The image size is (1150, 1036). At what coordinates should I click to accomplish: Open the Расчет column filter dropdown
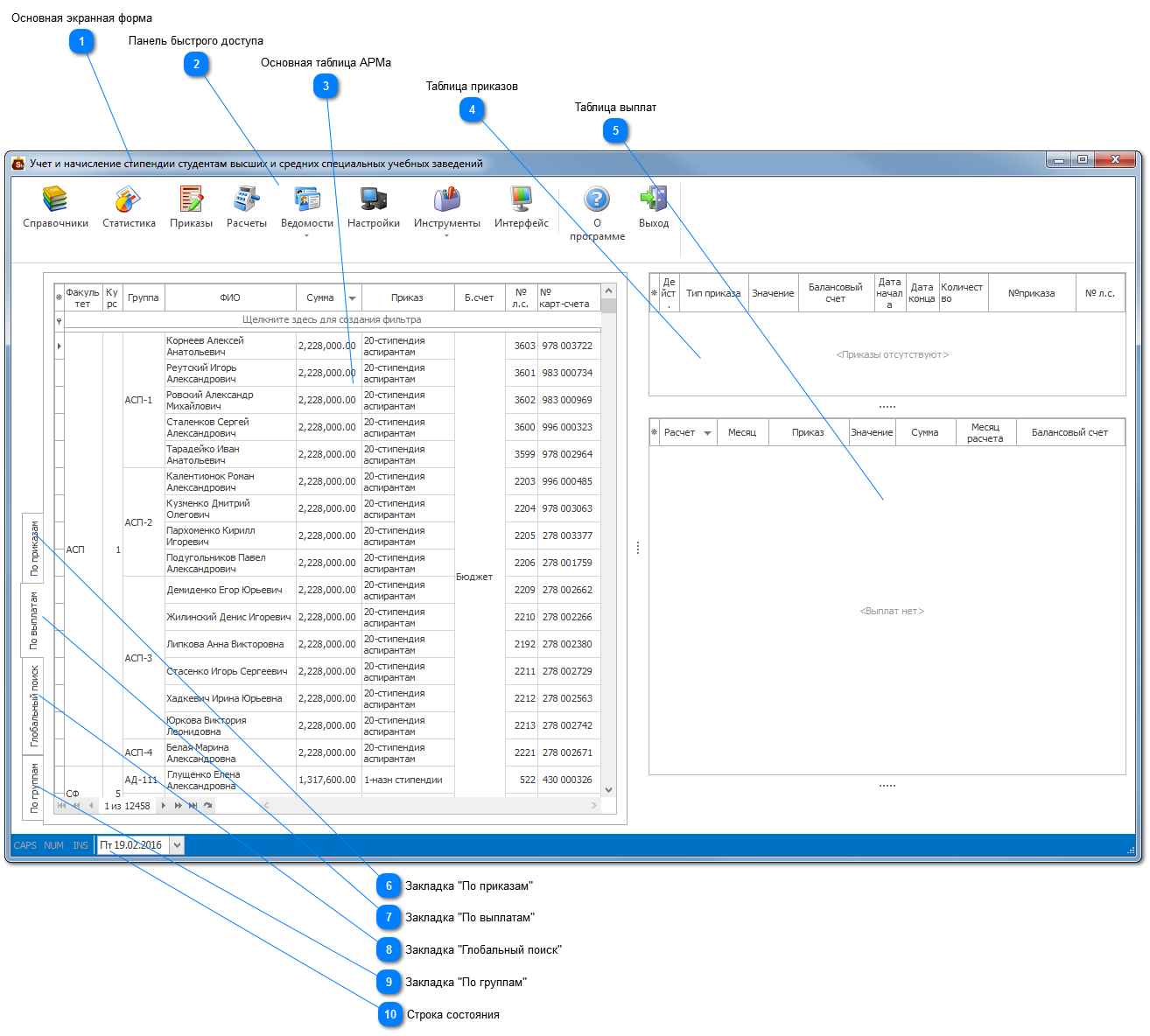(707, 433)
